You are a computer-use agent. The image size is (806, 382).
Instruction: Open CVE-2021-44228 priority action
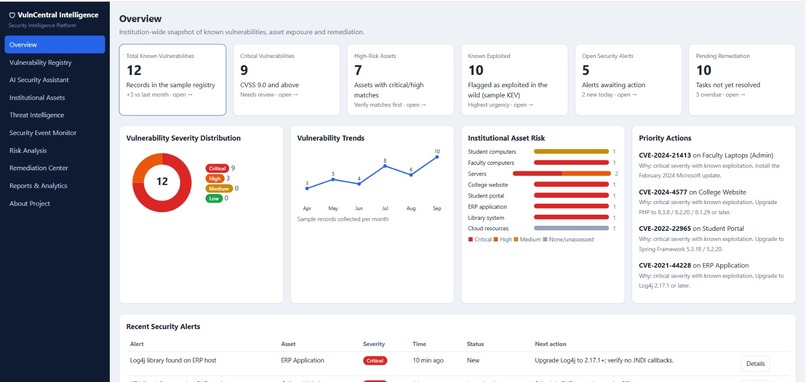pyautogui.click(x=713, y=275)
